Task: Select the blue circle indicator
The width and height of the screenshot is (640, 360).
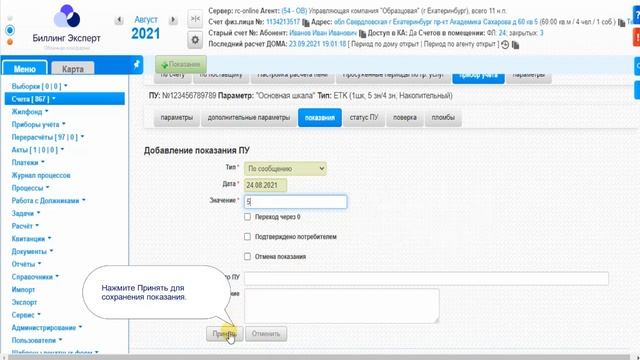Action: pos(10,30)
